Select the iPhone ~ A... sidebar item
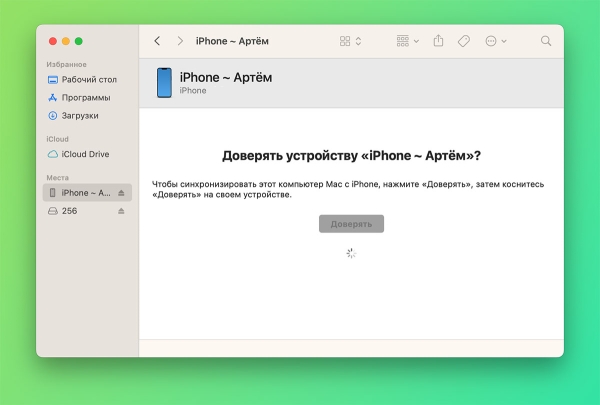 coord(85,192)
